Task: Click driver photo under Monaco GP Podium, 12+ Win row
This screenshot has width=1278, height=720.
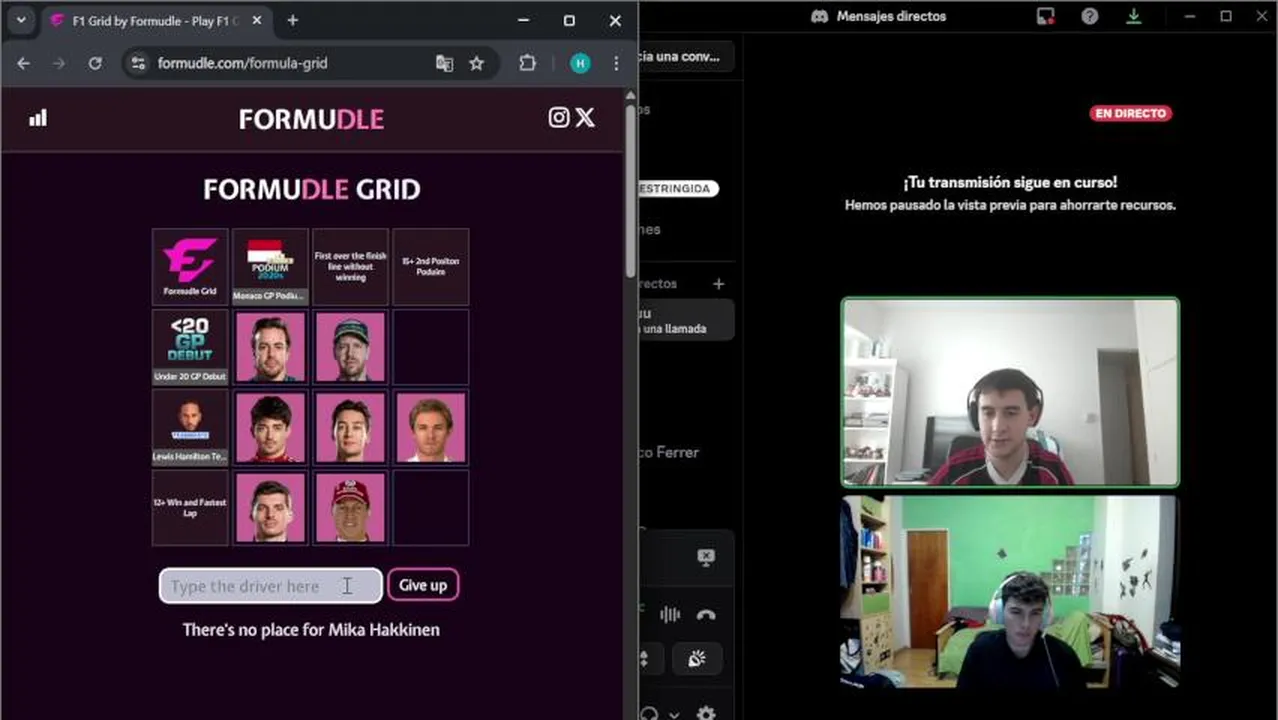Action: [270, 507]
